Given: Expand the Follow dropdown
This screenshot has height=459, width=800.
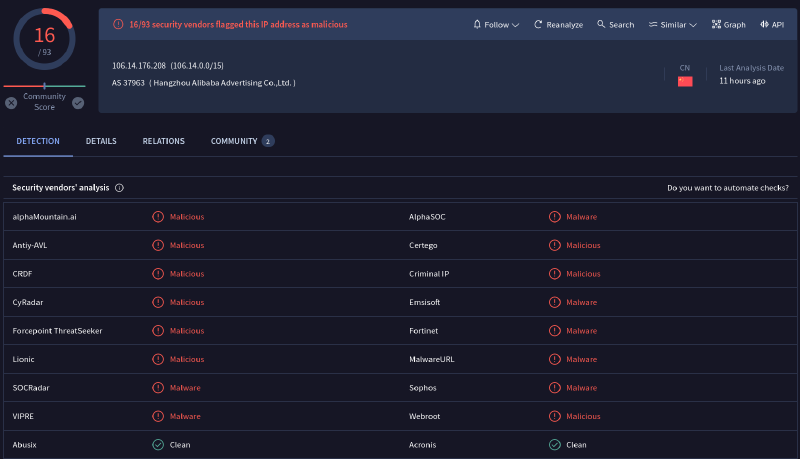Looking at the screenshot, I should 495,25.
